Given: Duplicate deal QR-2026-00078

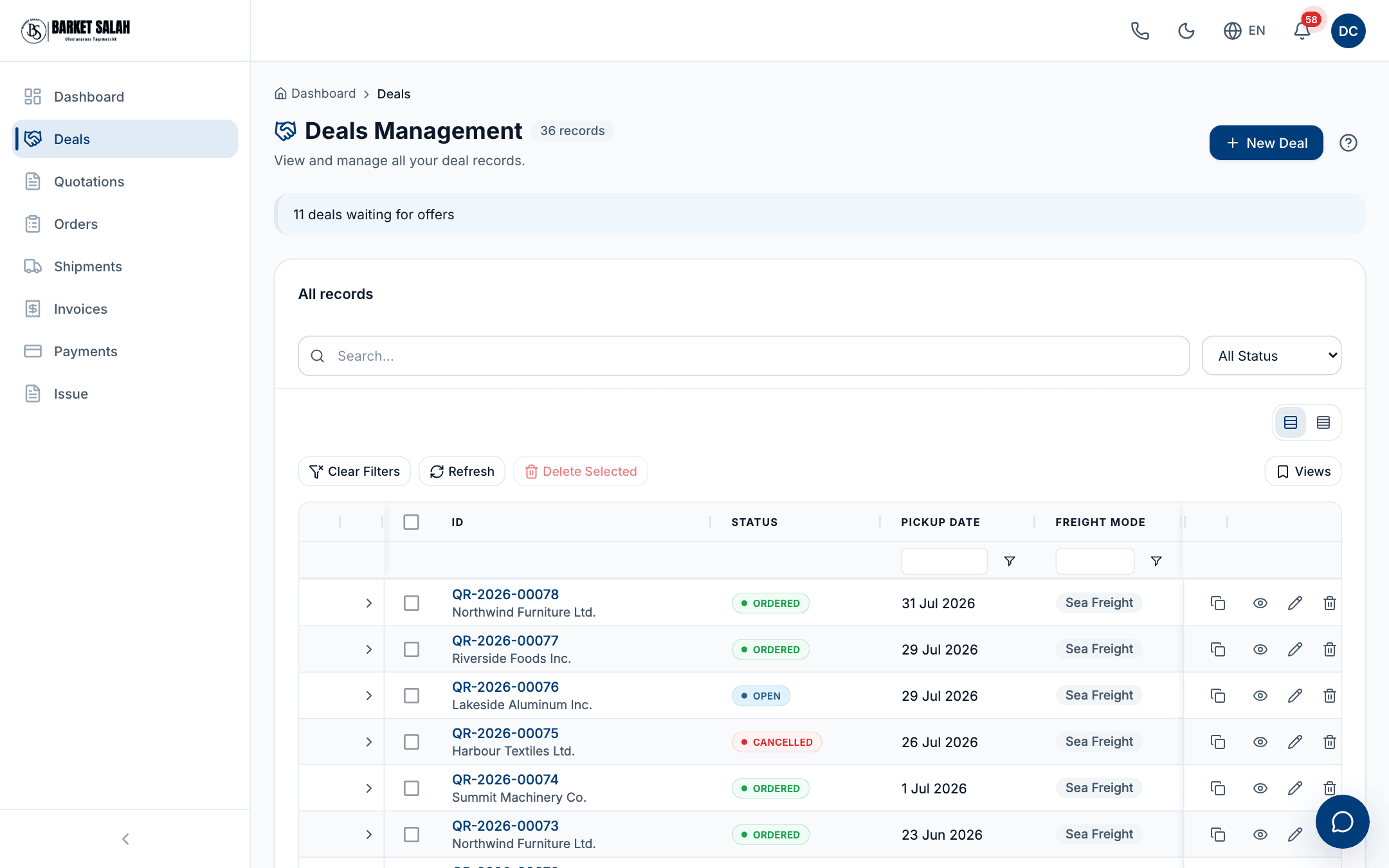Looking at the screenshot, I should coord(1218,603).
